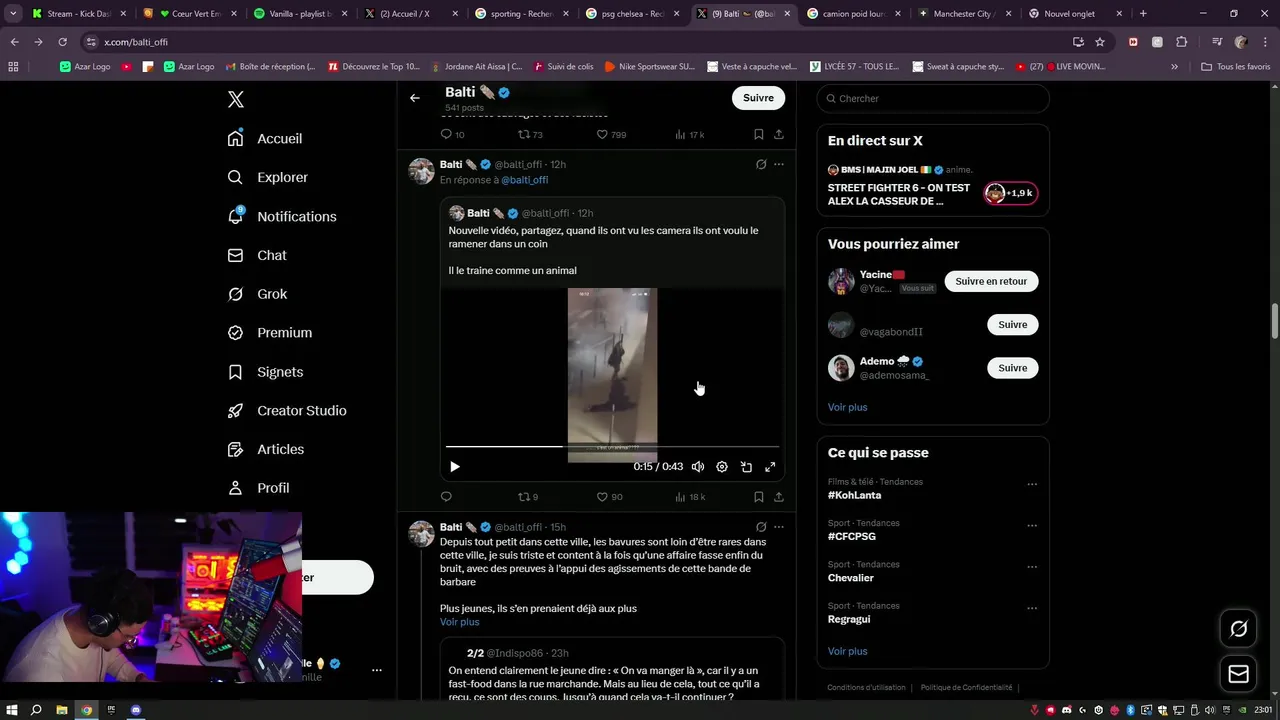Open Grok explain icon on 15h post
1280x720 pixels.
761,527
